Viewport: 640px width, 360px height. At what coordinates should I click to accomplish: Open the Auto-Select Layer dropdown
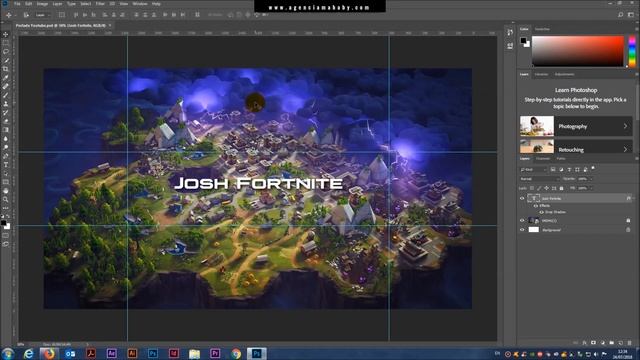(43, 15)
